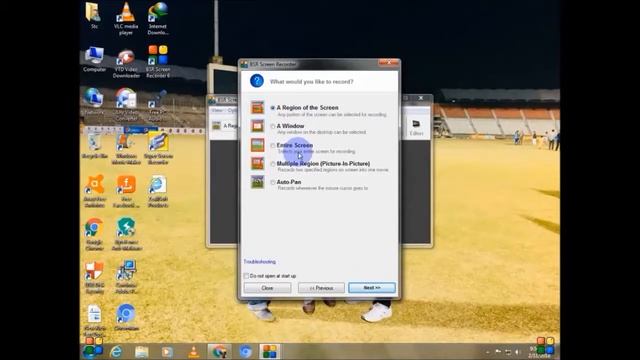Select the 'Entire Screen' radio button

coord(273,145)
